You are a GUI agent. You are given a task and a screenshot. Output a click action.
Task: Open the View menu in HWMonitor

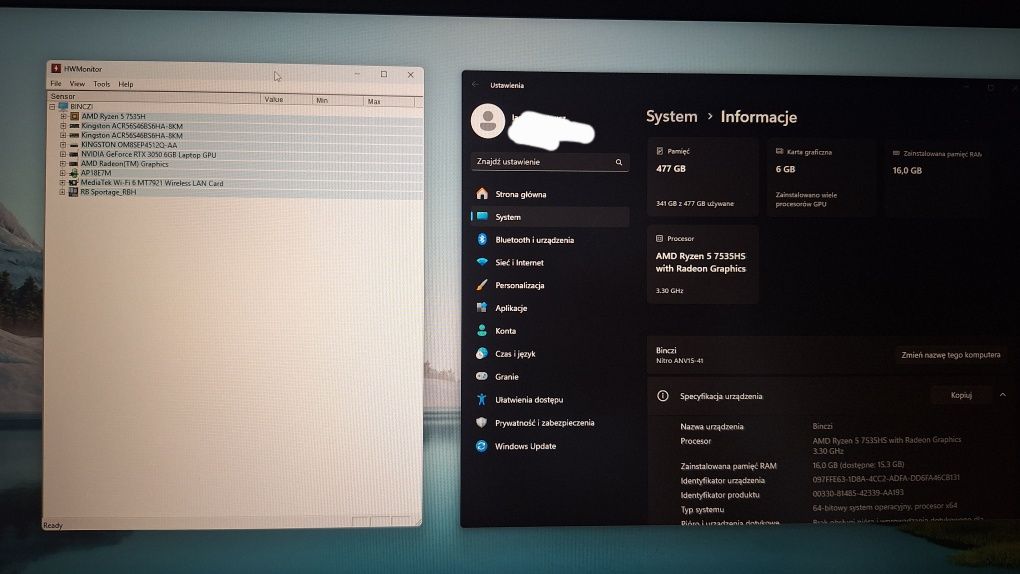(77, 83)
